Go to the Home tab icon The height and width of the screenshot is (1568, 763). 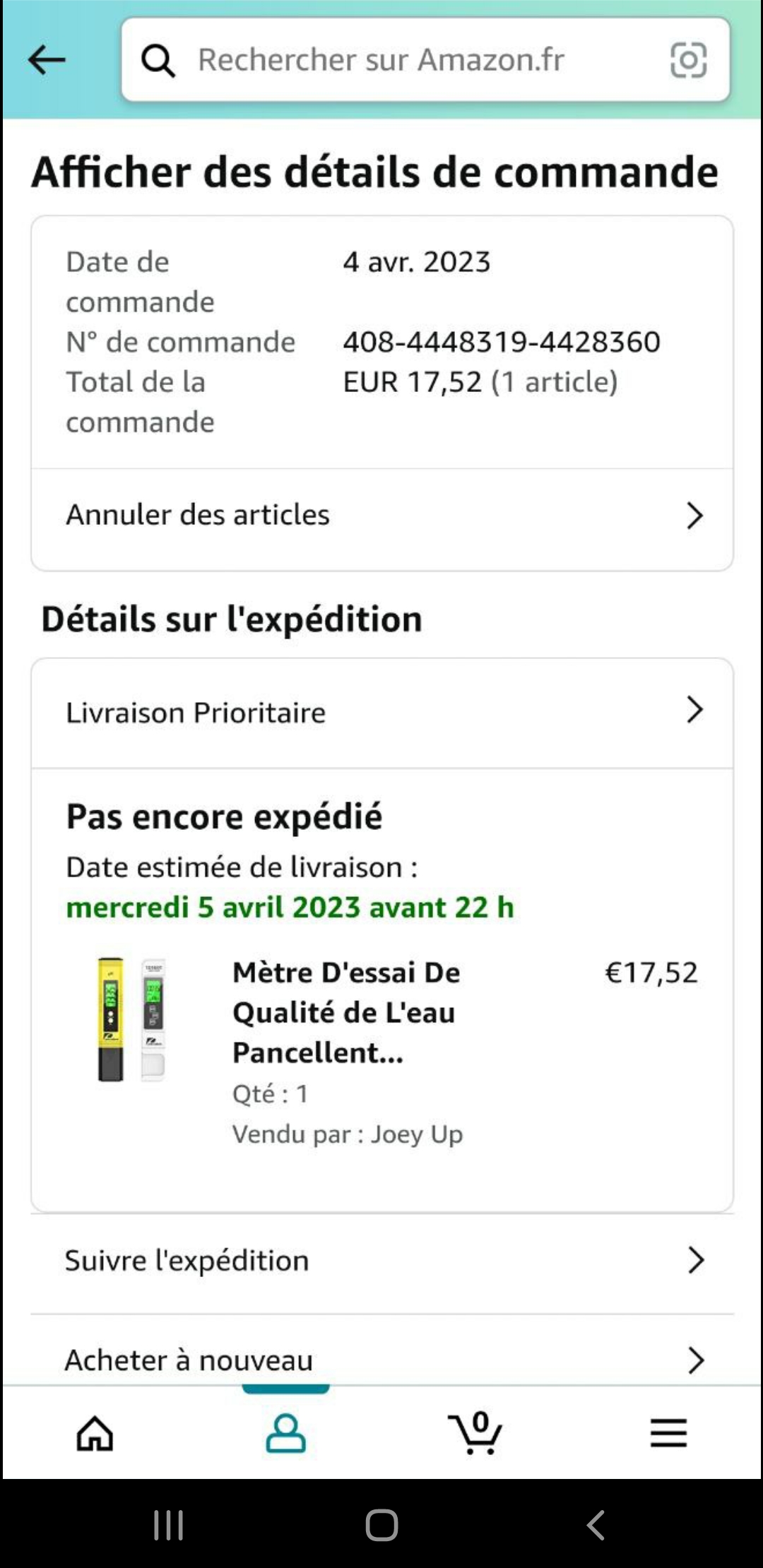point(95,1433)
